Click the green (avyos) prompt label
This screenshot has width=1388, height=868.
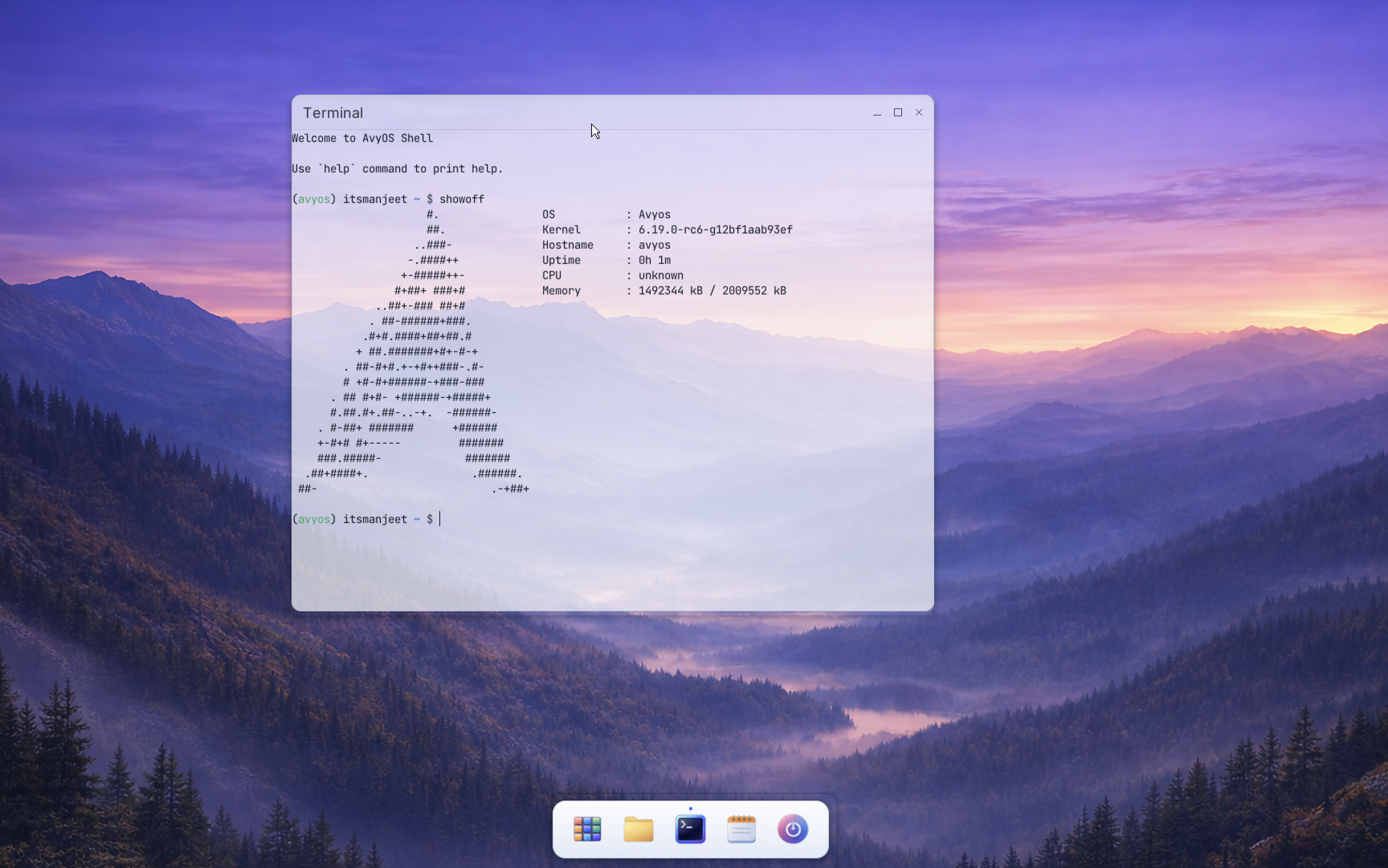click(314, 199)
